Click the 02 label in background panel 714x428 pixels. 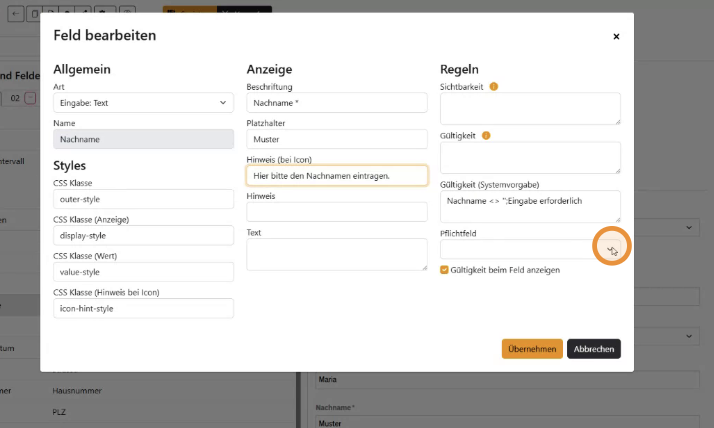coord(15,98)
